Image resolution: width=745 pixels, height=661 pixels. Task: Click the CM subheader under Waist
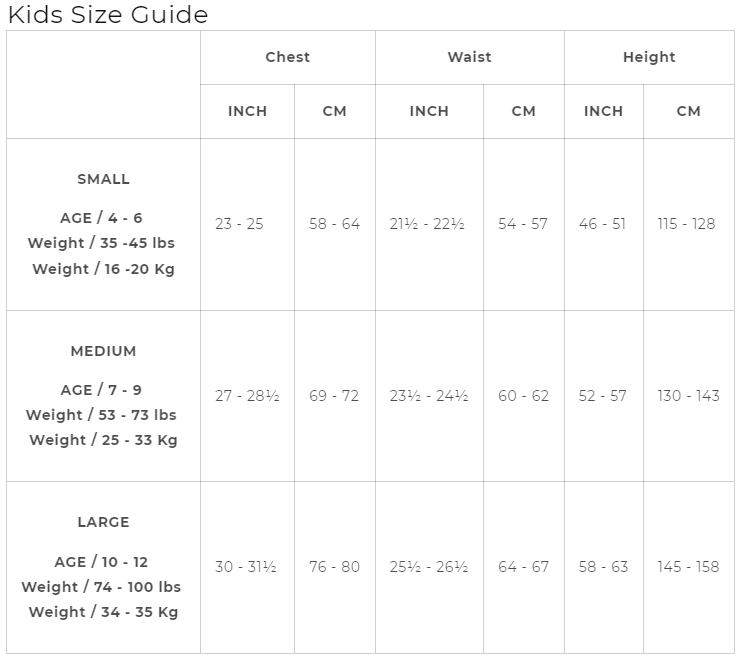pos(523,111)
